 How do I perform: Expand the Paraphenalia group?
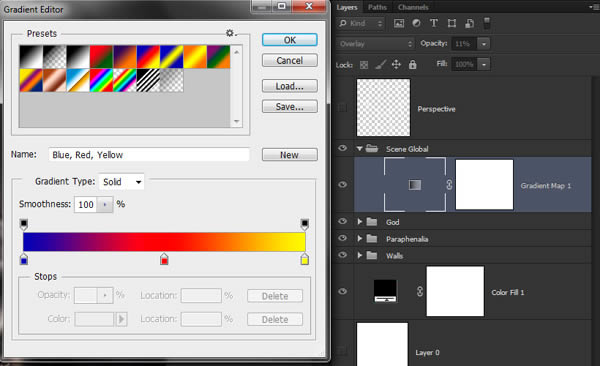359,239
